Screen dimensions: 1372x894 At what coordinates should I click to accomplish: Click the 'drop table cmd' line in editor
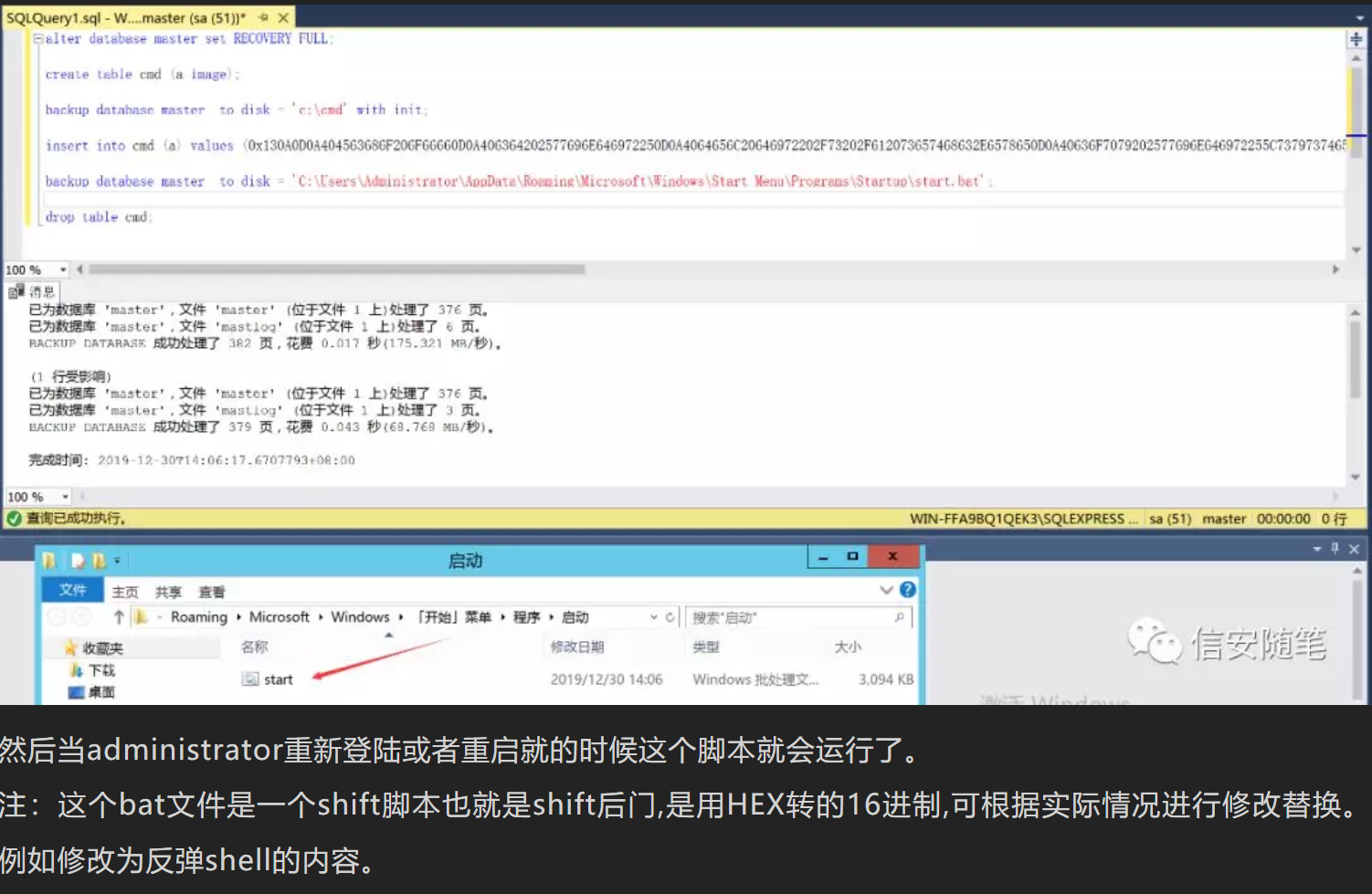pyautogui.click(x=99, y=217)
